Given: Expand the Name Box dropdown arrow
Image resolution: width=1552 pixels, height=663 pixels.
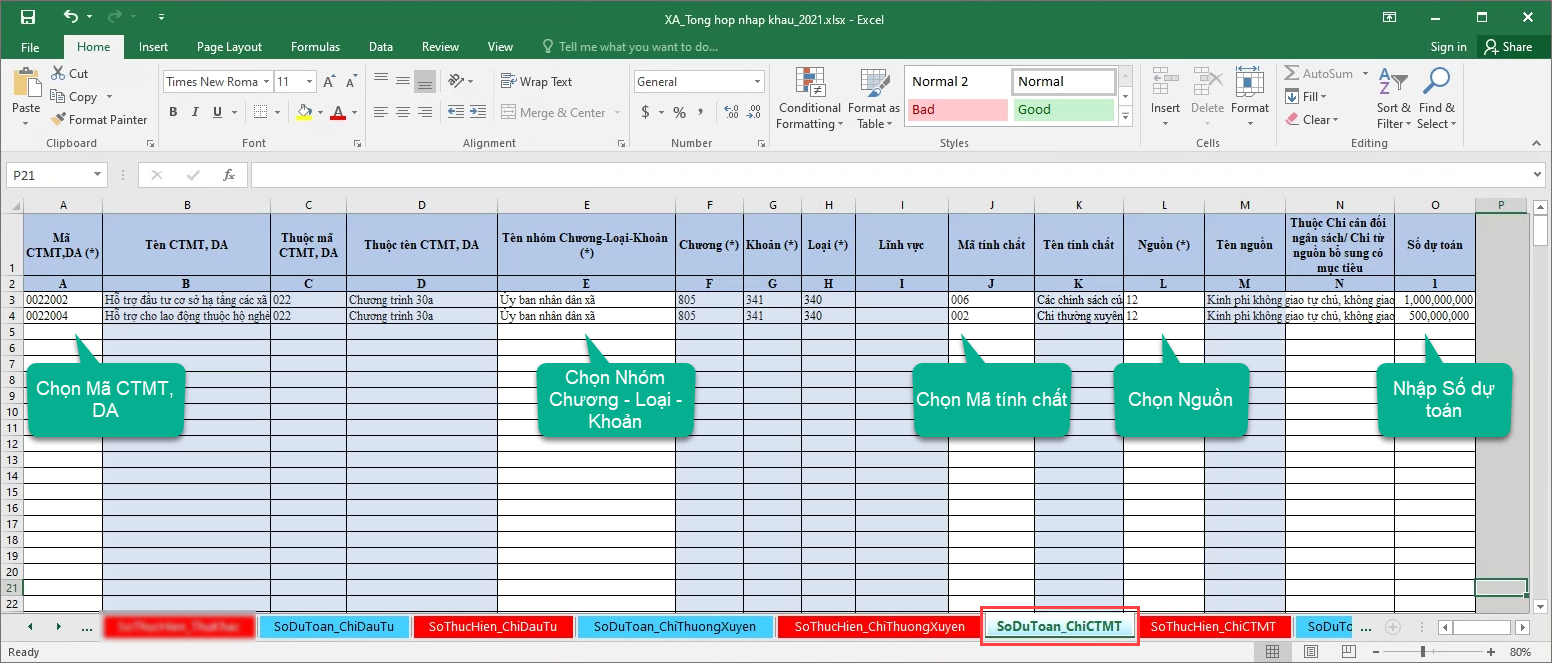Looking at the screenshot, I should [97, 175].
